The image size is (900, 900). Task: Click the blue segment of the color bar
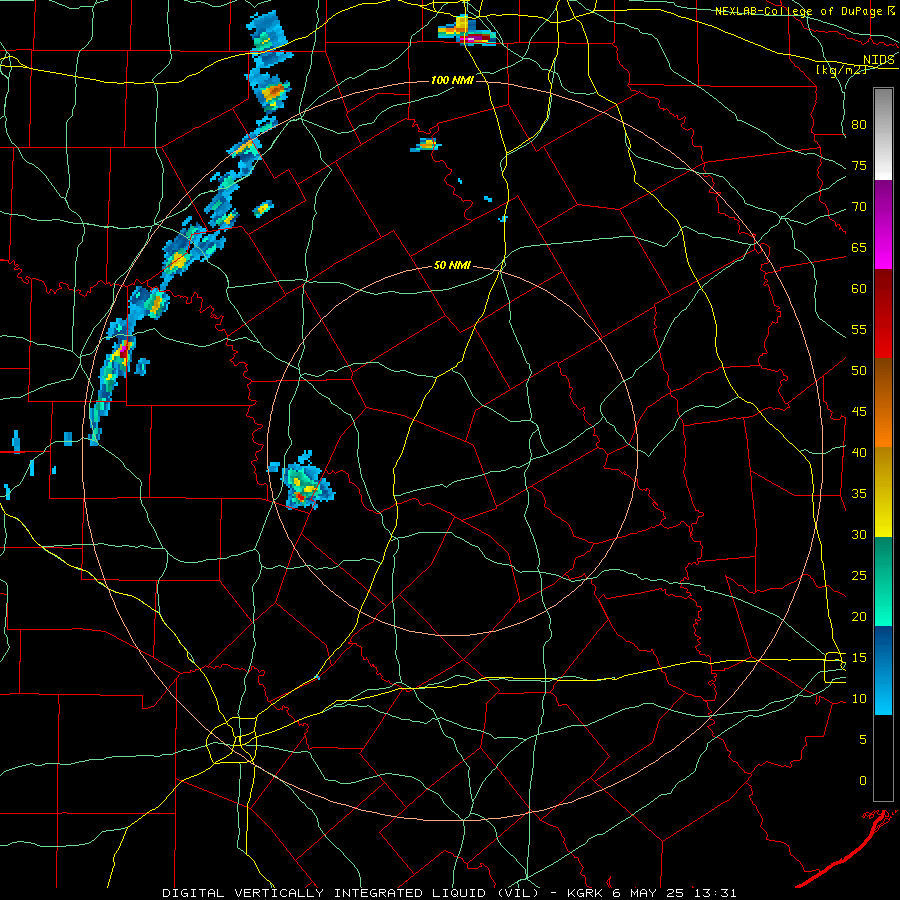point(883,670)
